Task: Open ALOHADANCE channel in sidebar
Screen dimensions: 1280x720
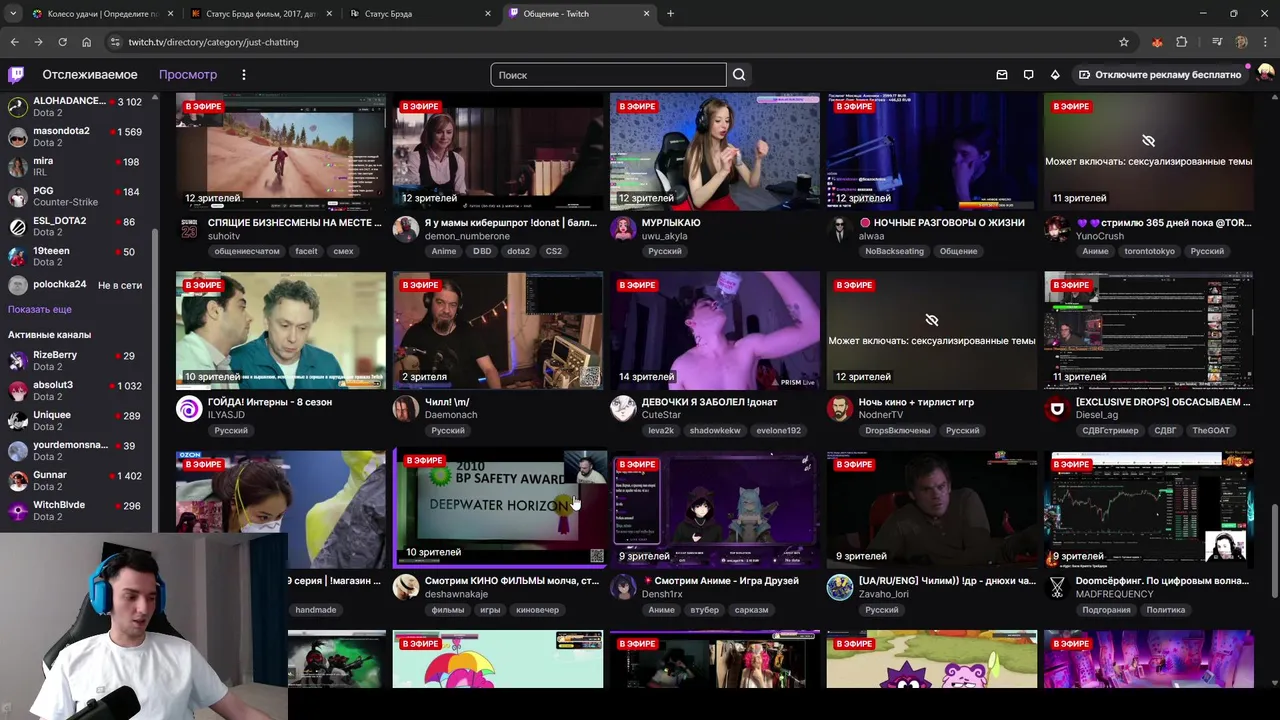Action: point(77,107)
